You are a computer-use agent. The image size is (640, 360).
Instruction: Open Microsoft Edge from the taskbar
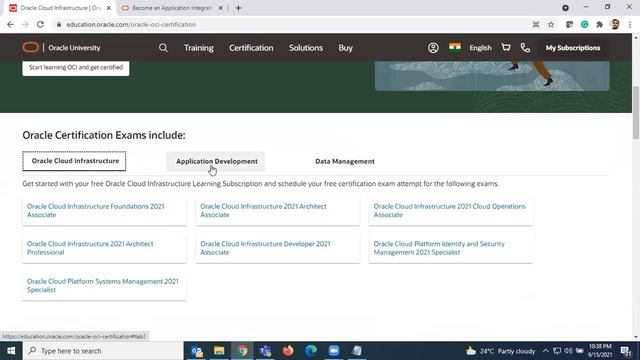pos(311,351)
